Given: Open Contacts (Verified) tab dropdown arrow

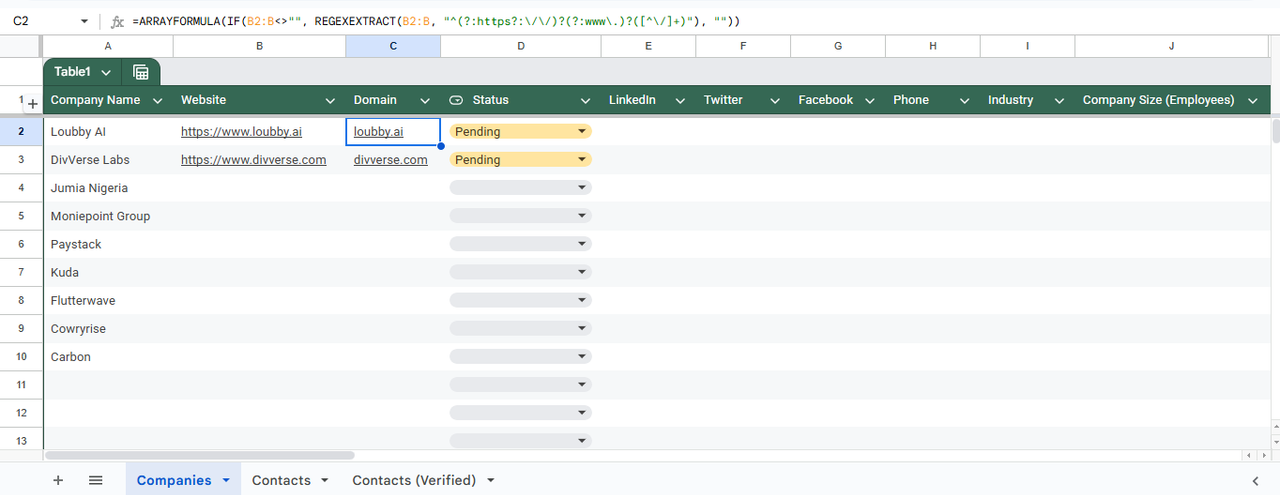Looking at the screenshot, I should click(x=490, y=481).
